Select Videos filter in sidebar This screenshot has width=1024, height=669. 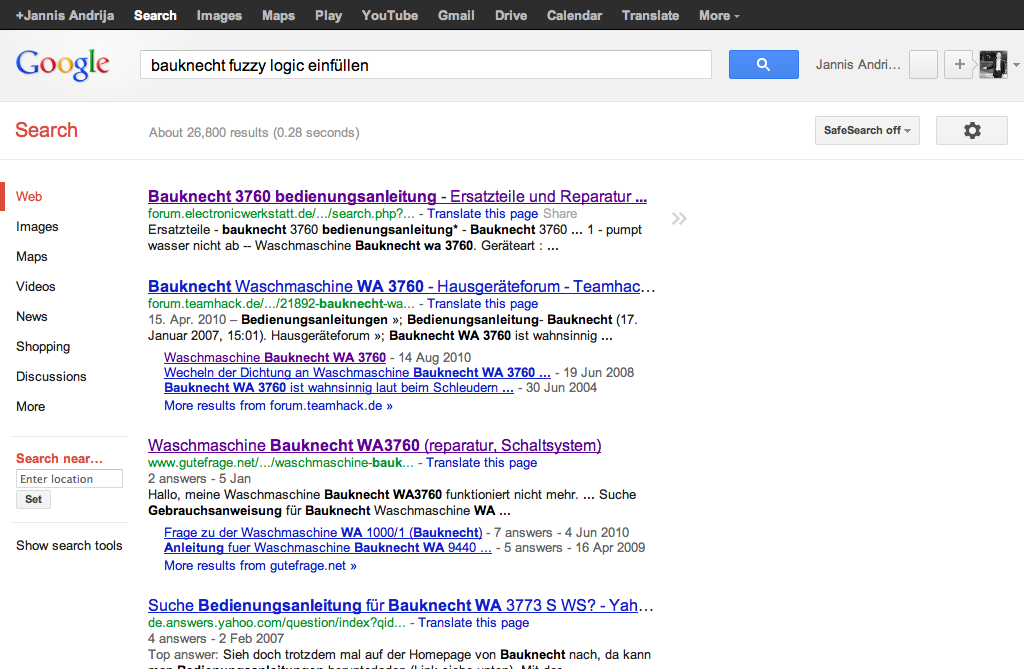35,286
